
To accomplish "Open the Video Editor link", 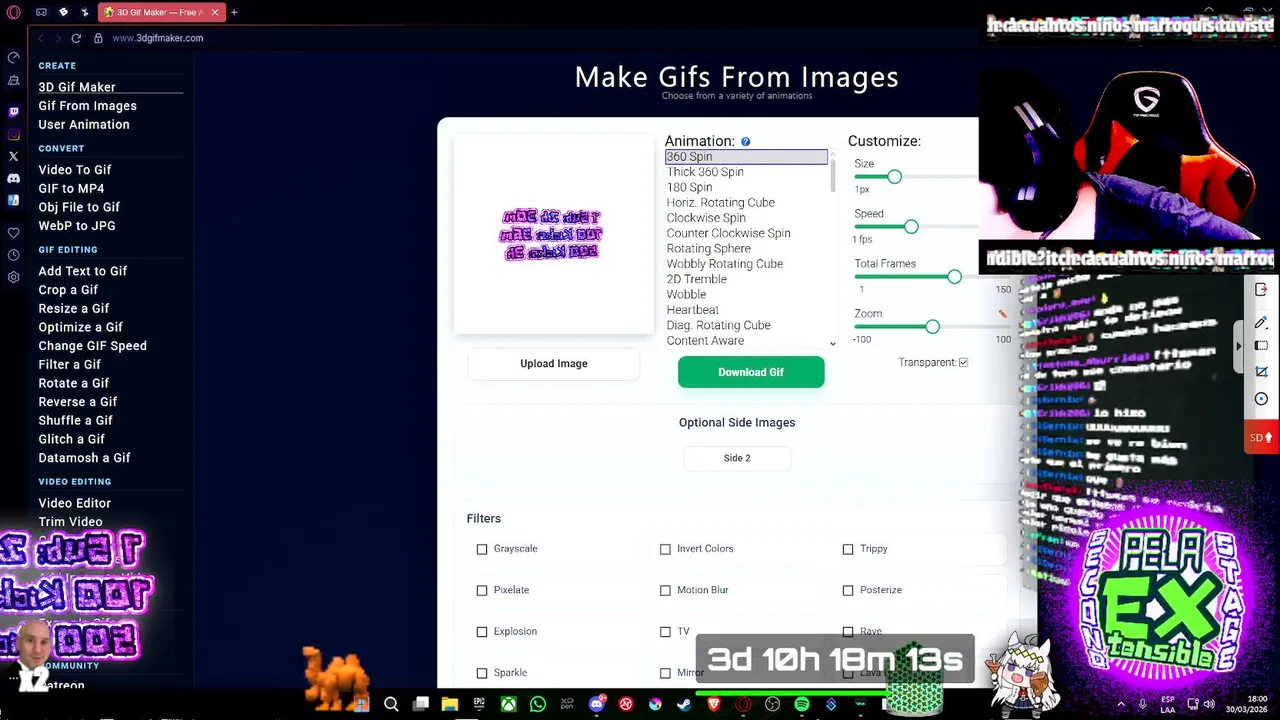I will coord(75,503).
